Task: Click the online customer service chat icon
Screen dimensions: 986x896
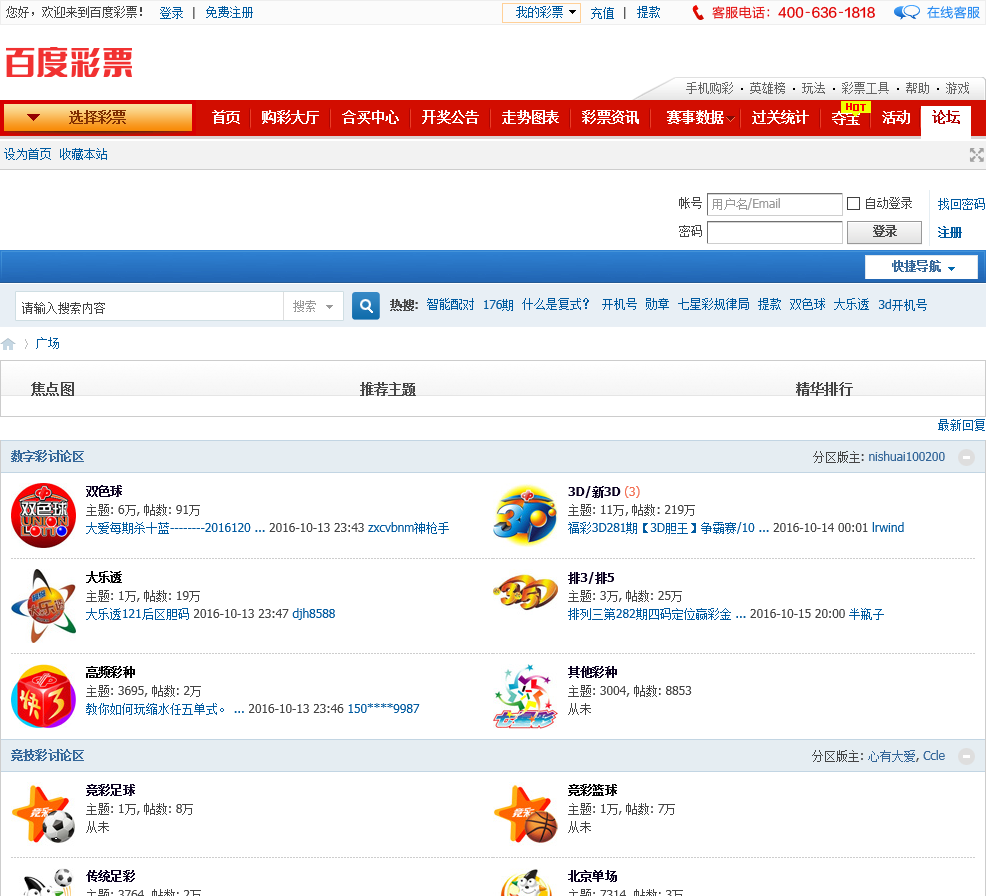Action: (x=906, y=13)
